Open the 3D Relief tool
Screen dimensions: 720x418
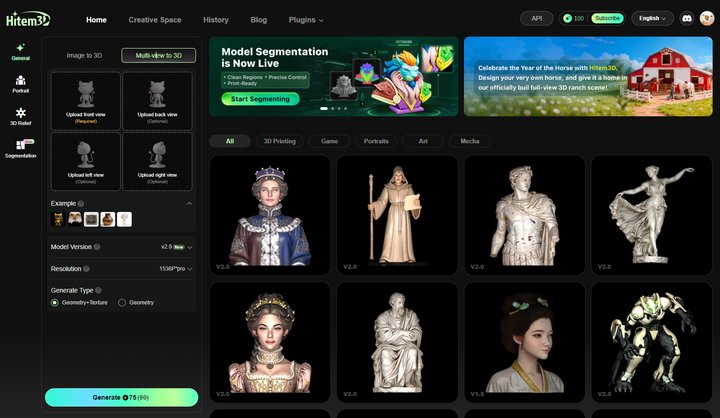pos(20,117)
